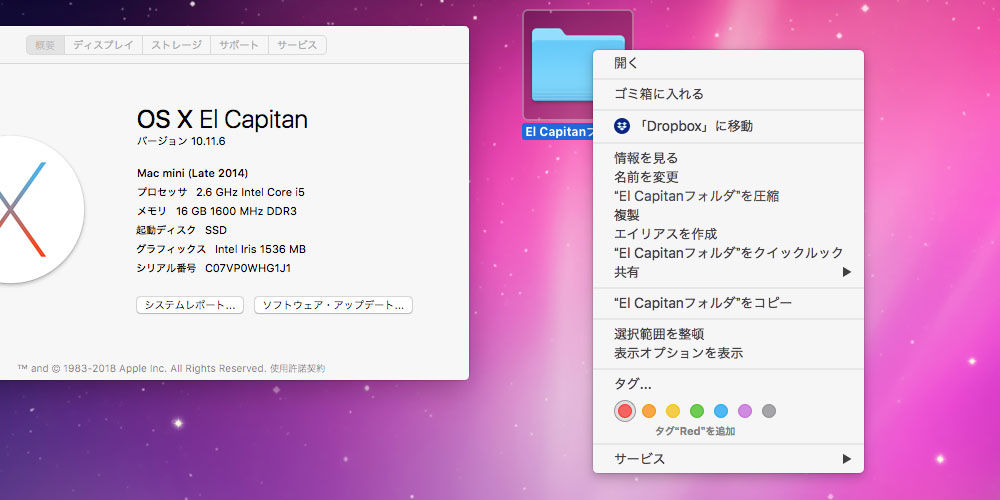Select “El Capitanフォルダ”を圧縮 entry
1000x500 pixels.
(x=728, y=196)
